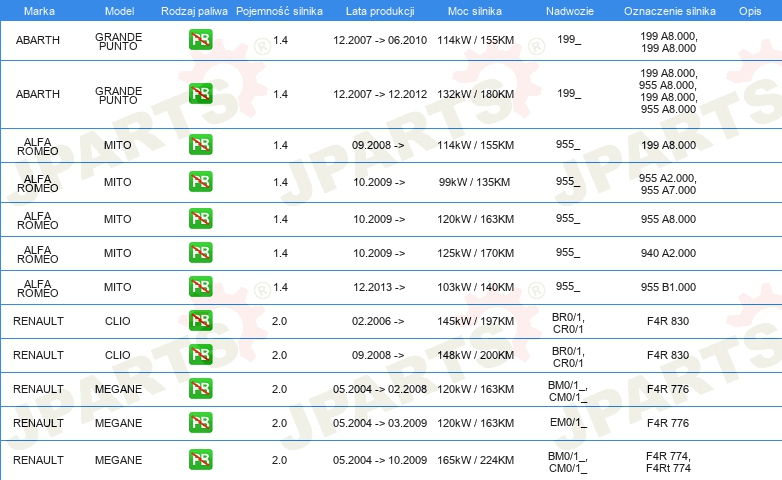Click fuel icon in Mito 103kW / 140KM row
This screenshot has height=480, width=782.
click(200, 287)
